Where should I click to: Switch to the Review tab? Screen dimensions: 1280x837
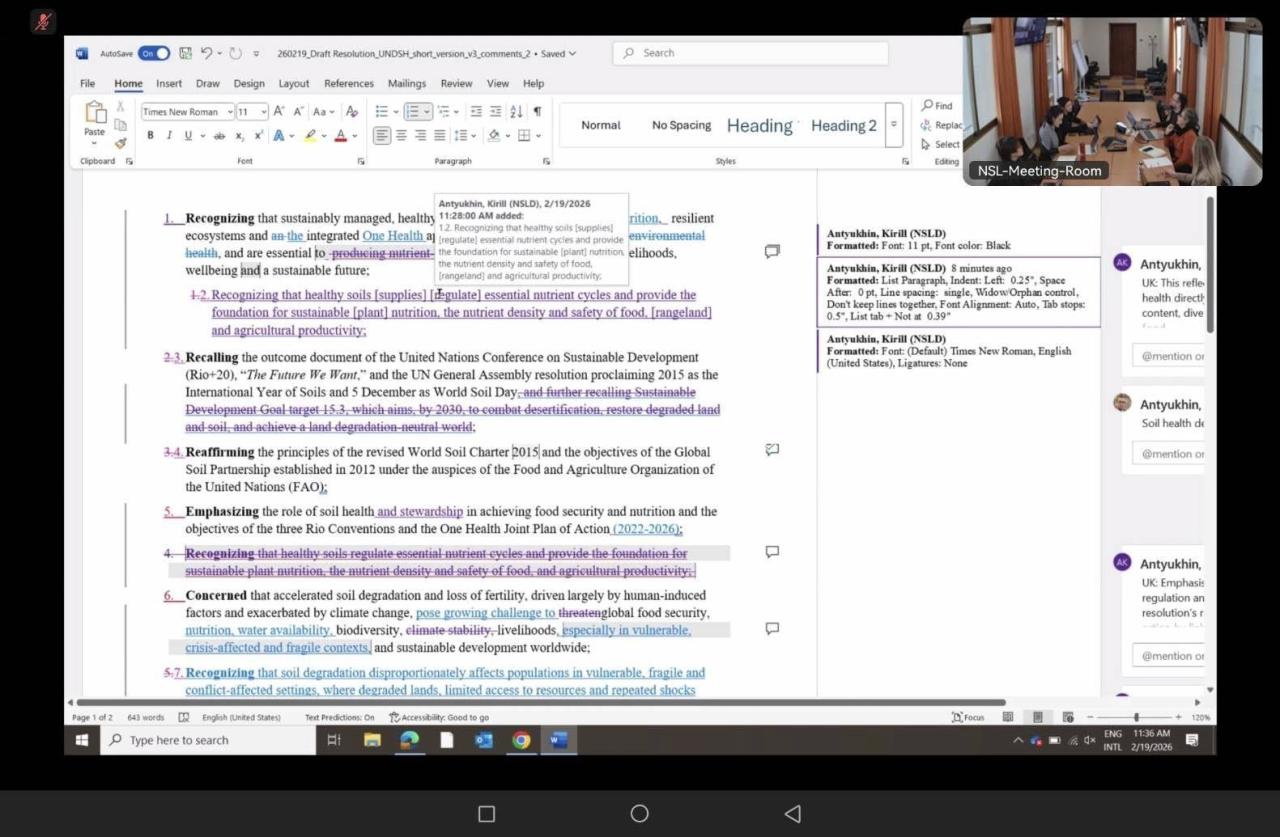click(456, 84)
